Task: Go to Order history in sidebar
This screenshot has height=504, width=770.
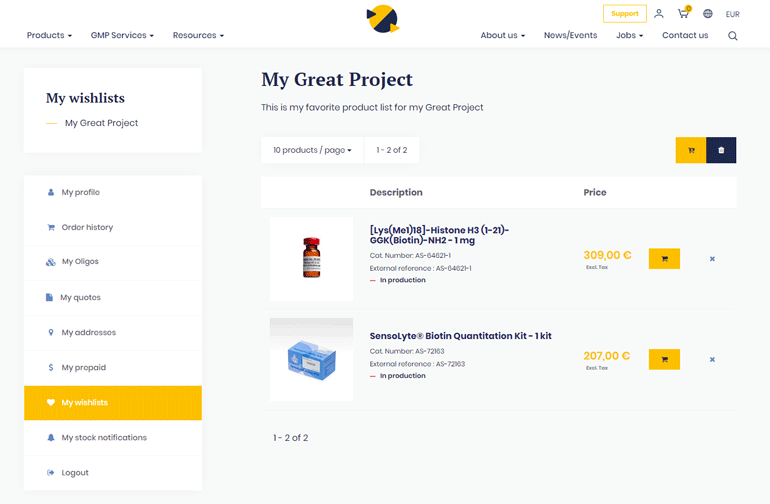Action: (87, 227)
